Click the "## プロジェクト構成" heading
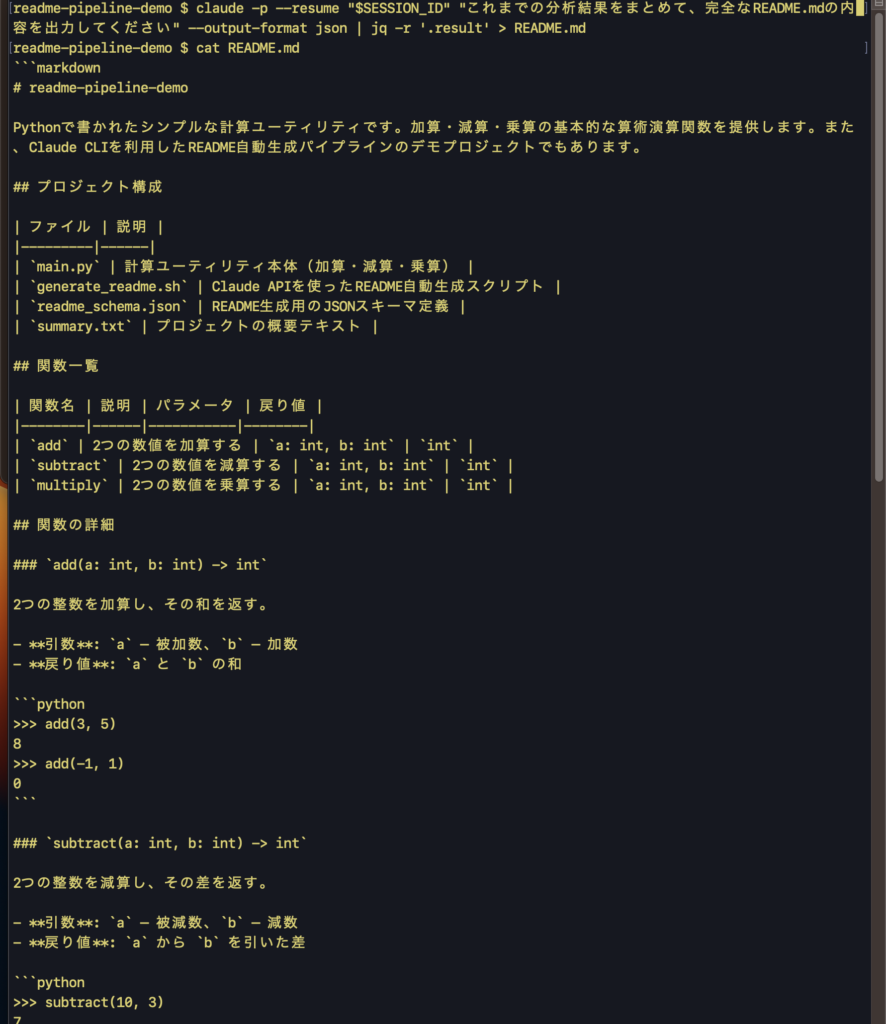 click(87, 187)
